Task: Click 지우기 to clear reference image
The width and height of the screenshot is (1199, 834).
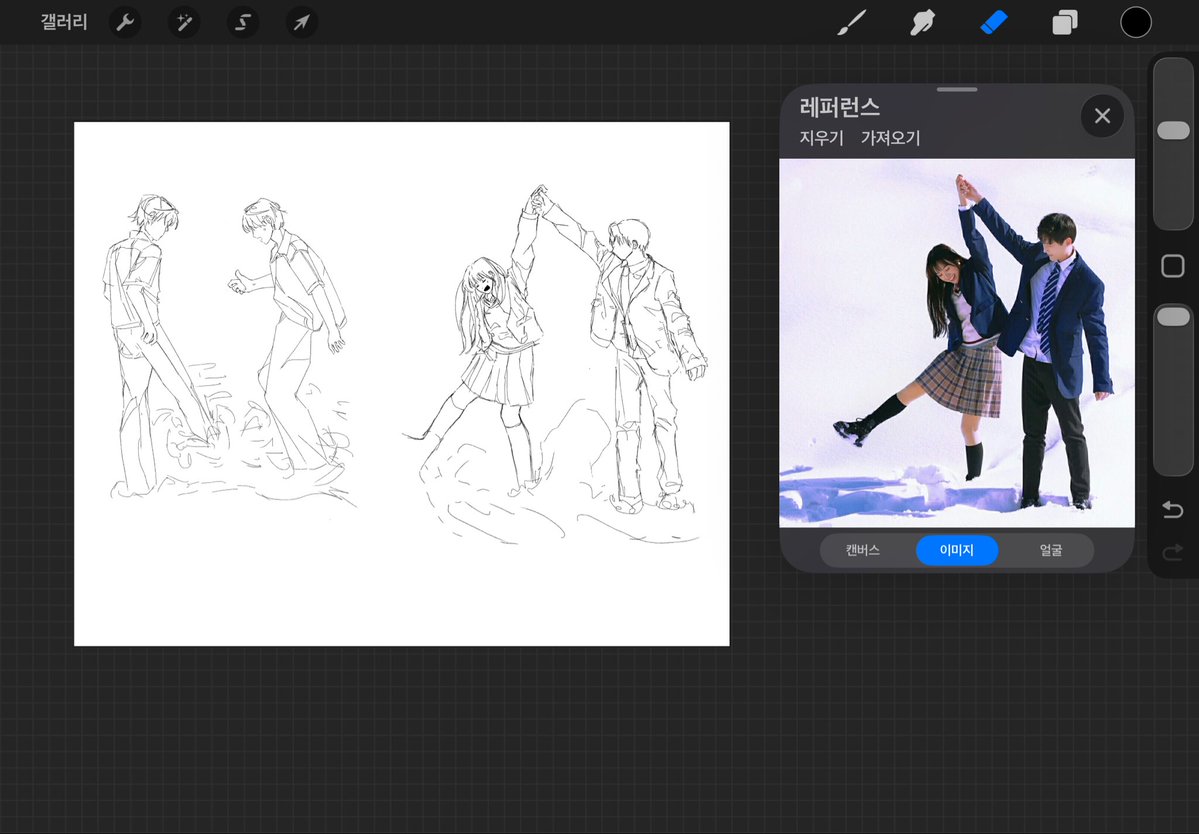Action: (821, 138)
